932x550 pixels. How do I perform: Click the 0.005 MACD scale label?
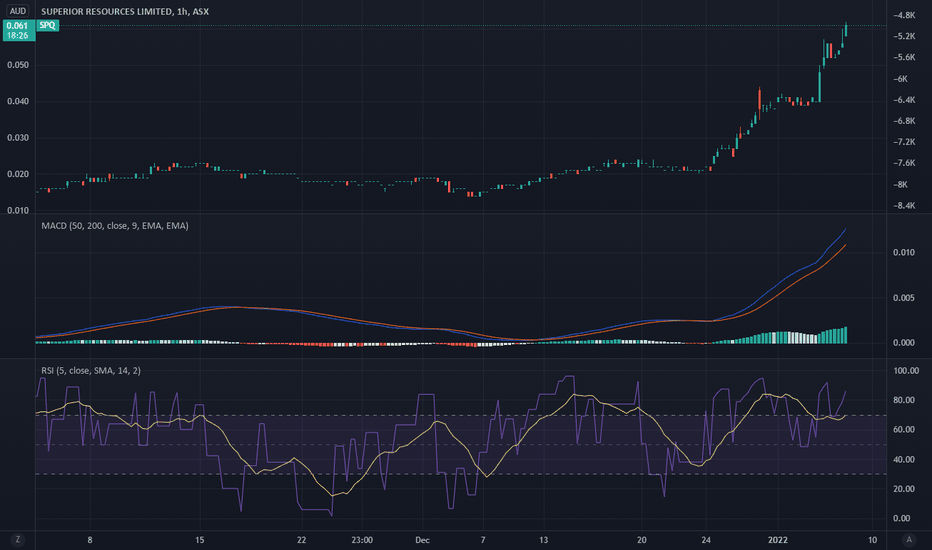coord(903,297)
